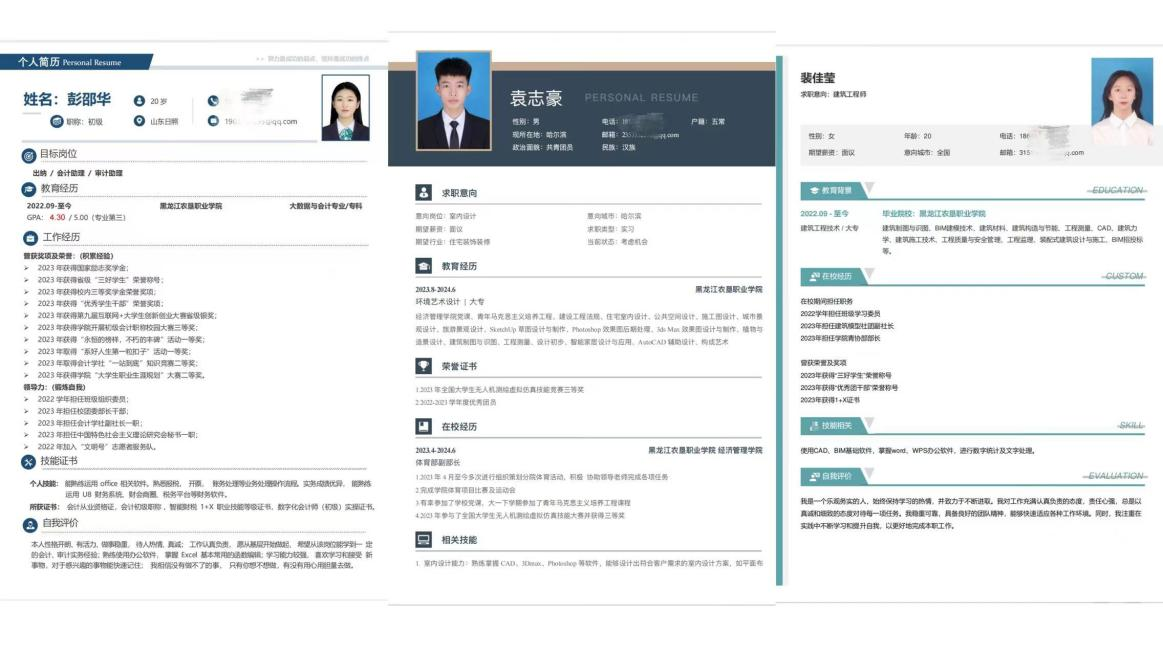The height and width of the screenshot is (654, 1163).
Task: Click the icon in 裴佳莹's 自我评价 tab
Action: 814,476
